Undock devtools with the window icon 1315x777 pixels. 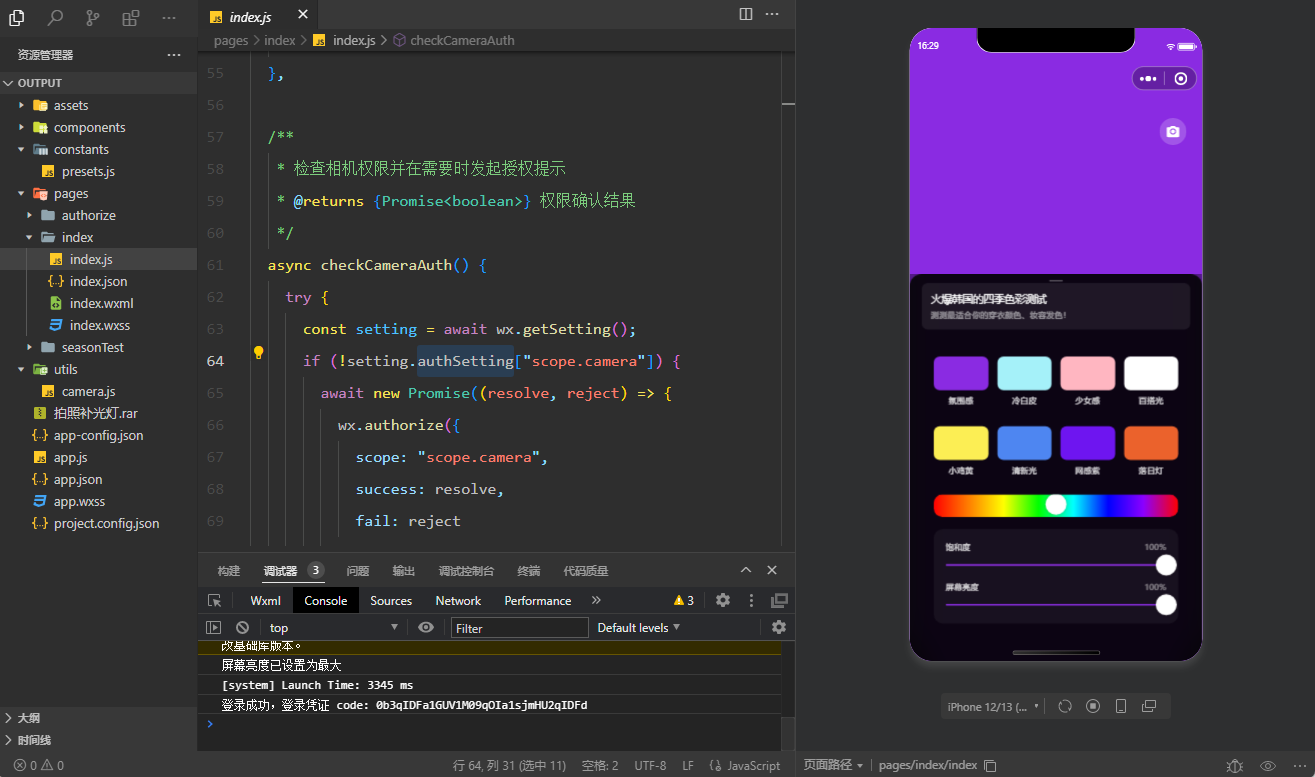click(779, 600)
